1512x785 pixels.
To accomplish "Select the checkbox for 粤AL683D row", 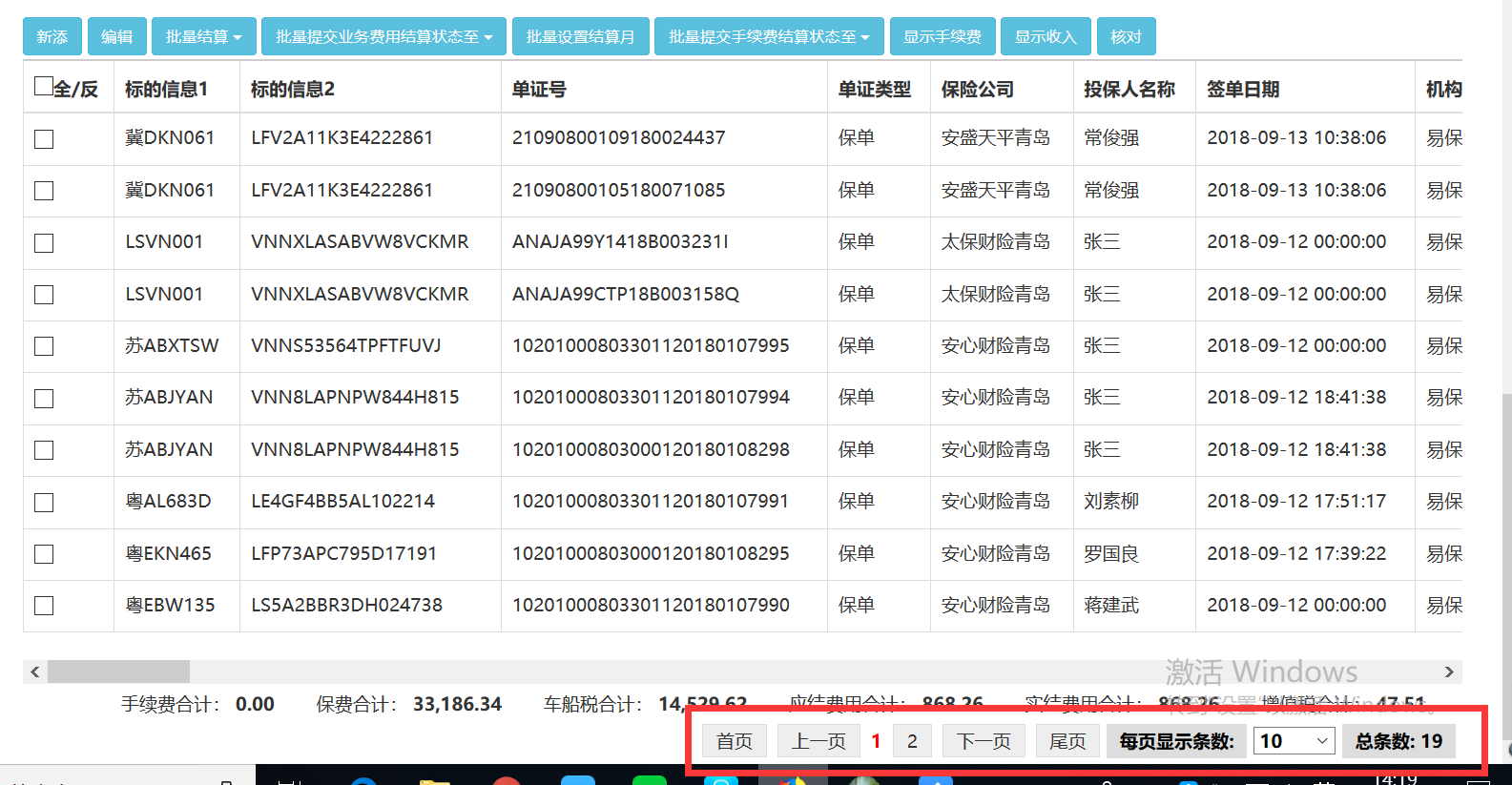I will [44, 503].
